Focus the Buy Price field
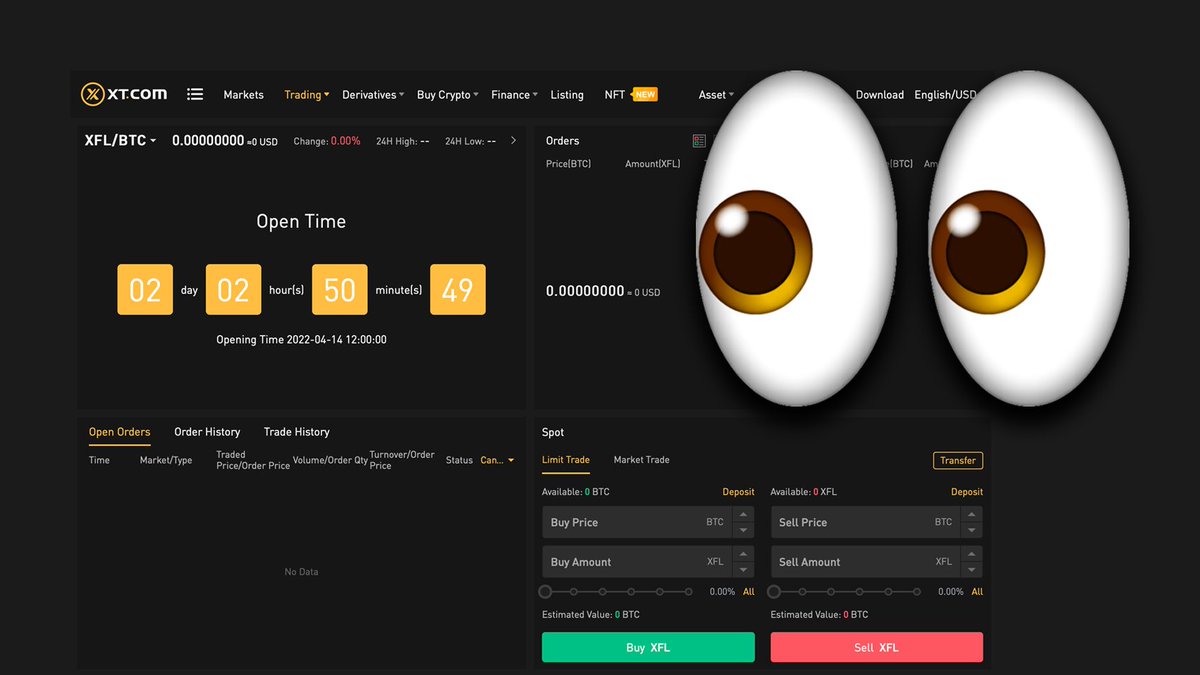The width and height of the screenshot is (1200, 675). pos(637,522)
